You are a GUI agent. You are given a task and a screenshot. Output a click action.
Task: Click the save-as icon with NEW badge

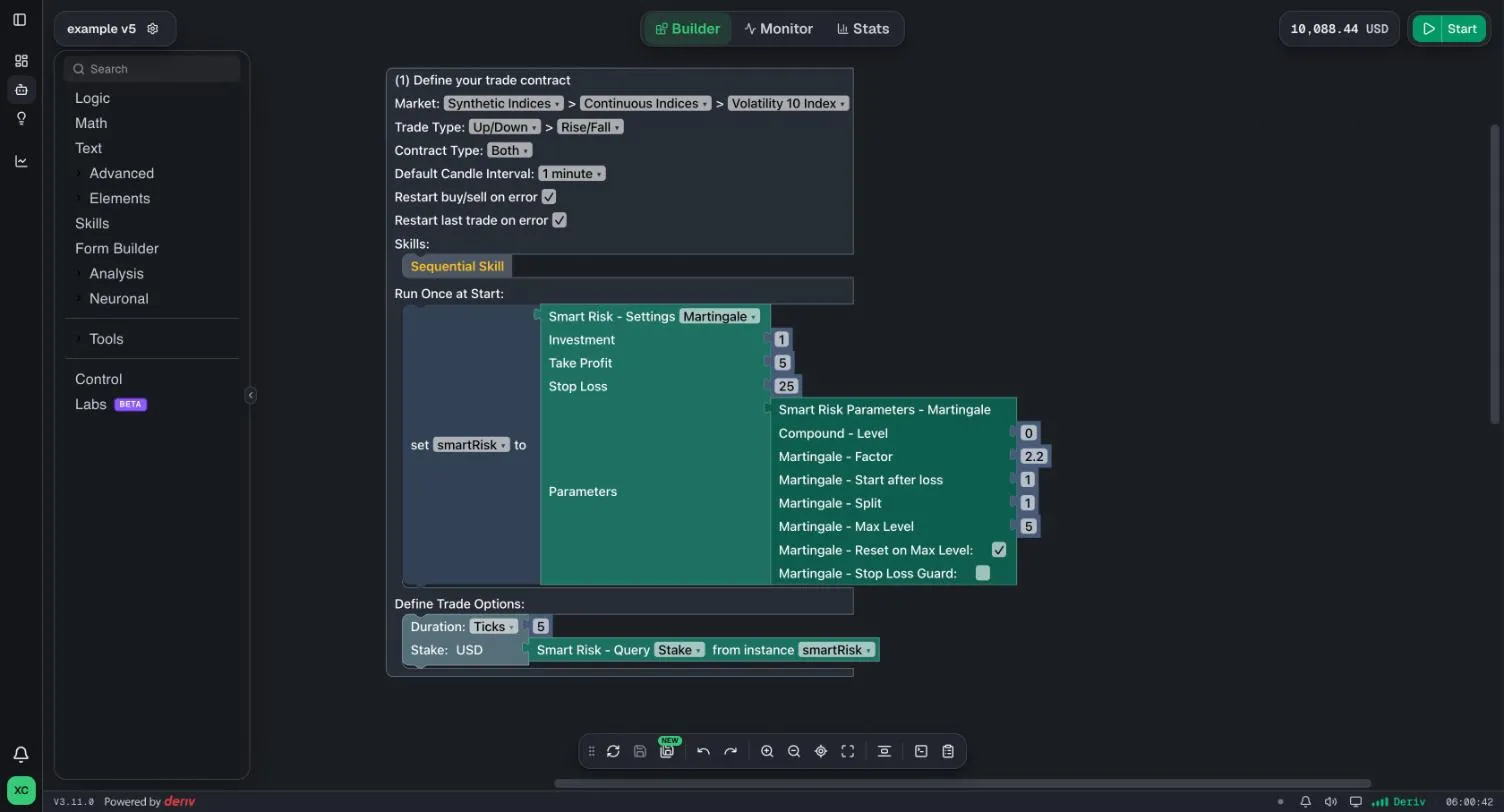(x=667, y=751)
